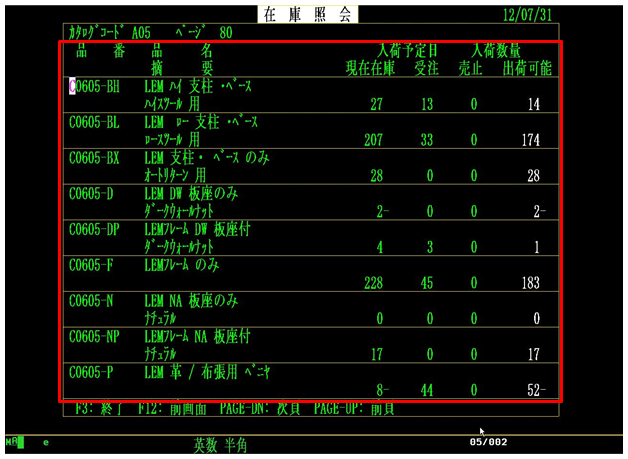The height and width of the screenshot is (459, 628).
Task: Select item code C0605-N
Action: click(x=91, y=301)
